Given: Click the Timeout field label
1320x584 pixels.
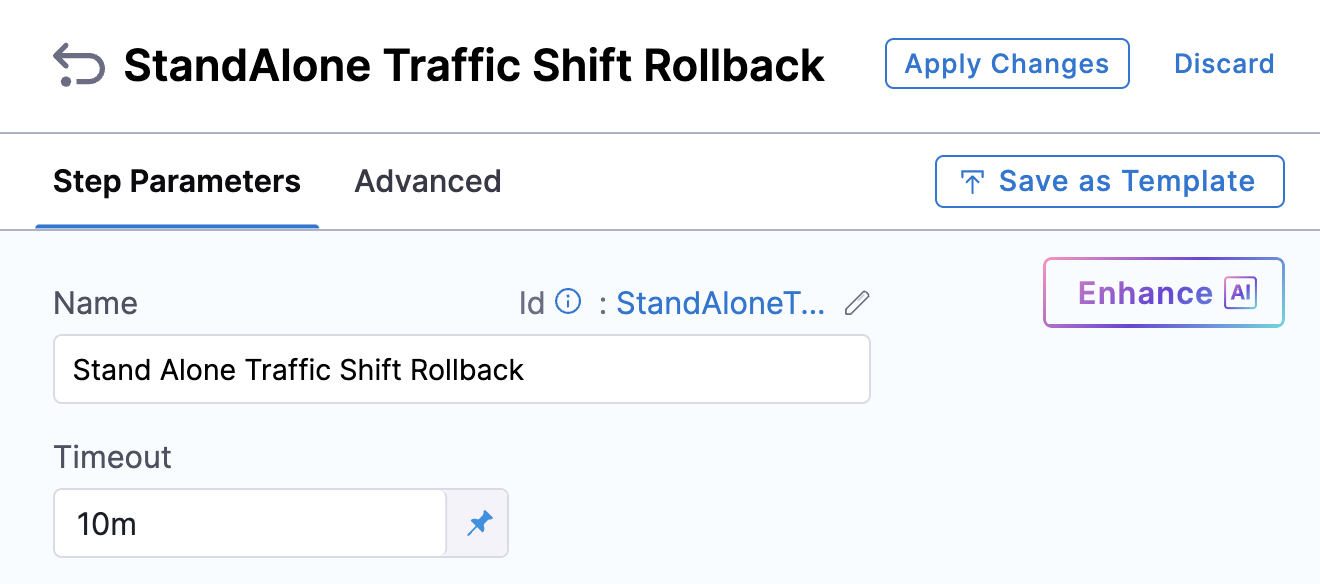Looking at the screenshot, I should pyautogui.click(x=112, y=457).
